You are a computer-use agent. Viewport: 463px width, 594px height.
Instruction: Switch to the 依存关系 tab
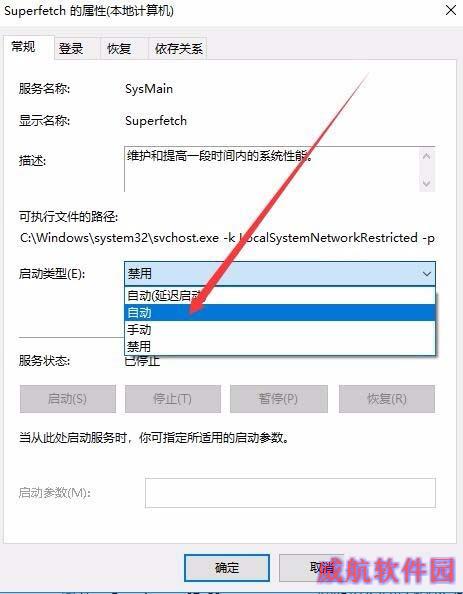[178, 48]
